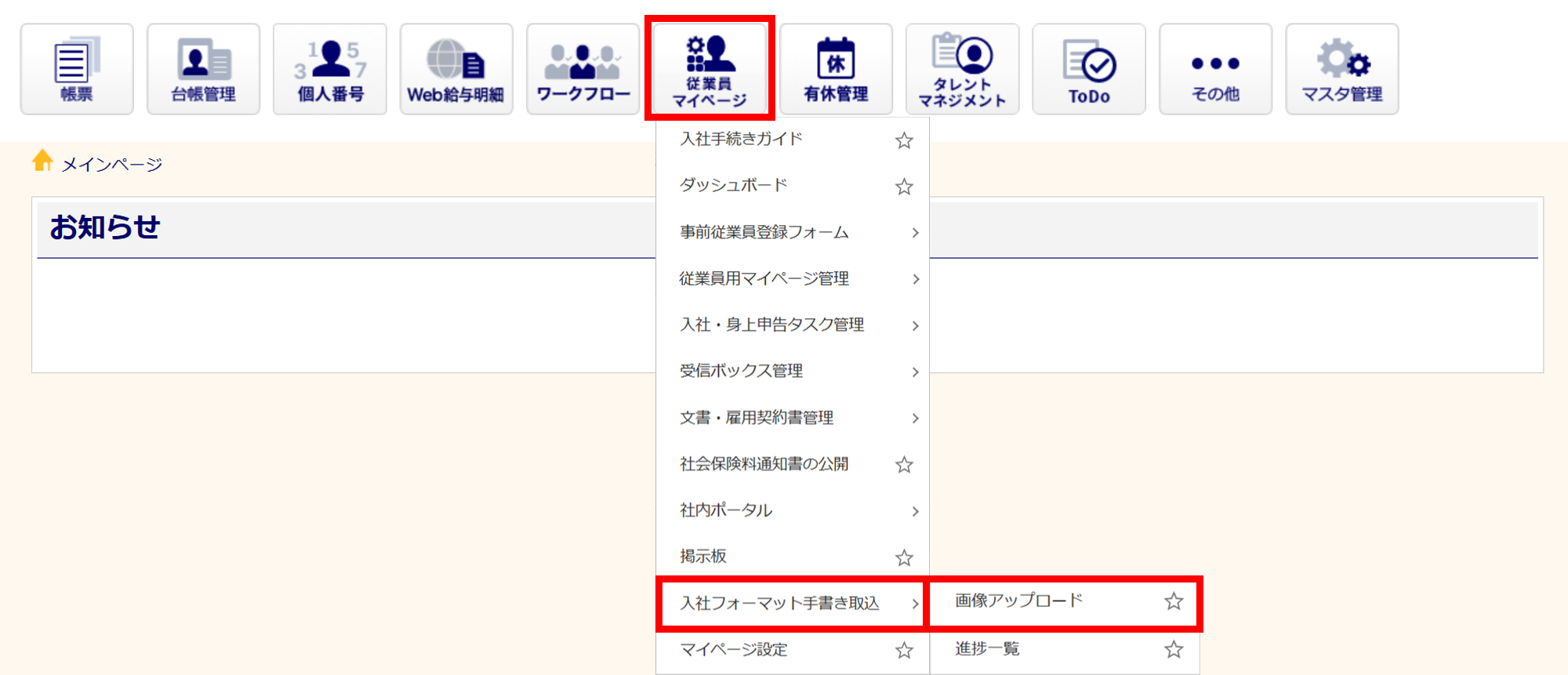Open the その他 more-options button

pyautogui.click(x=1215, y=69)
